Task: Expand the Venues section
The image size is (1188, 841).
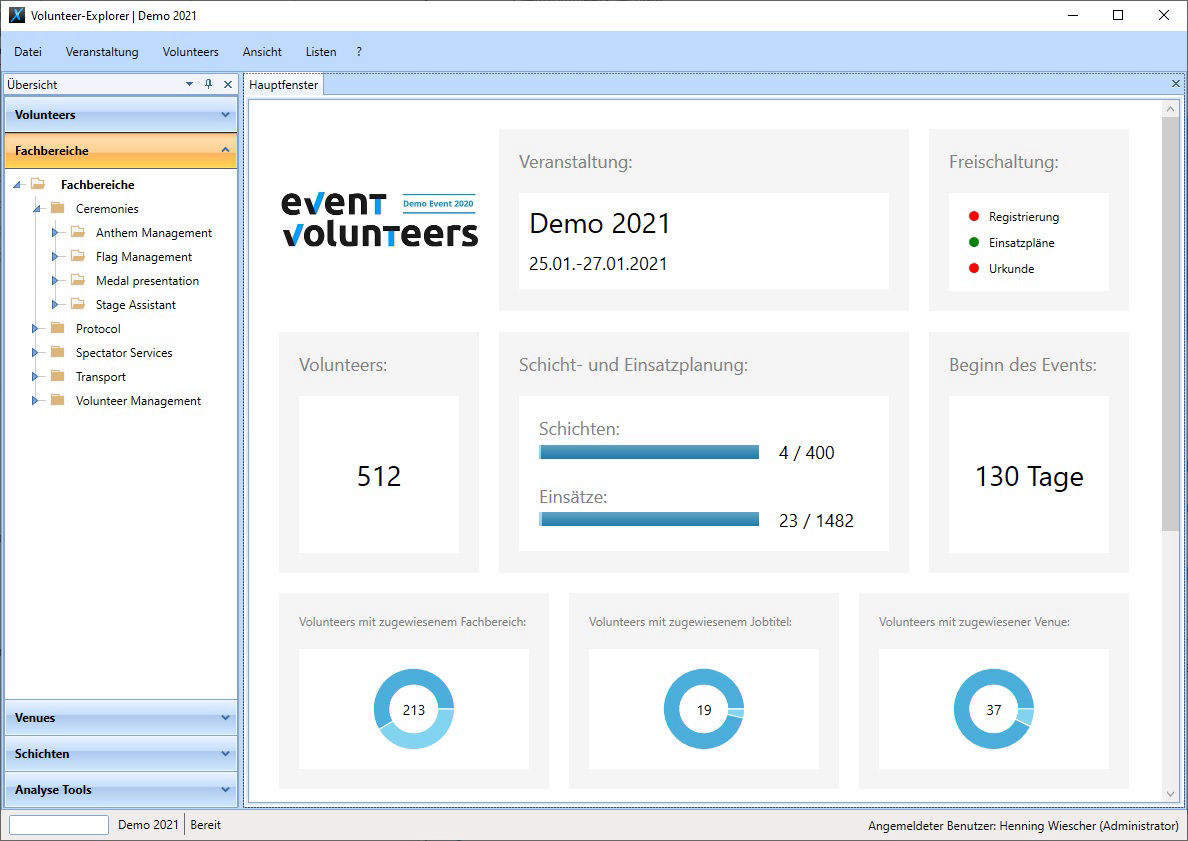Action: pyautogui.click(x=120, y=717)
